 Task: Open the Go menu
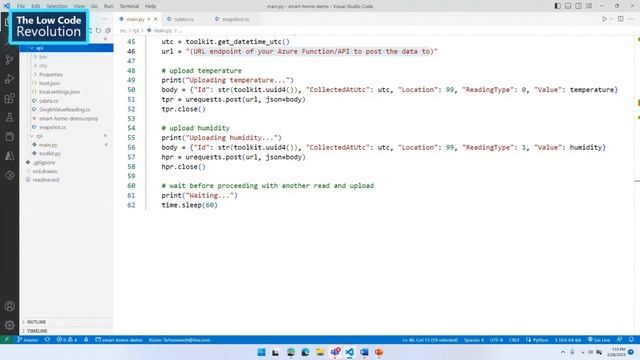(x=94, y=6)
